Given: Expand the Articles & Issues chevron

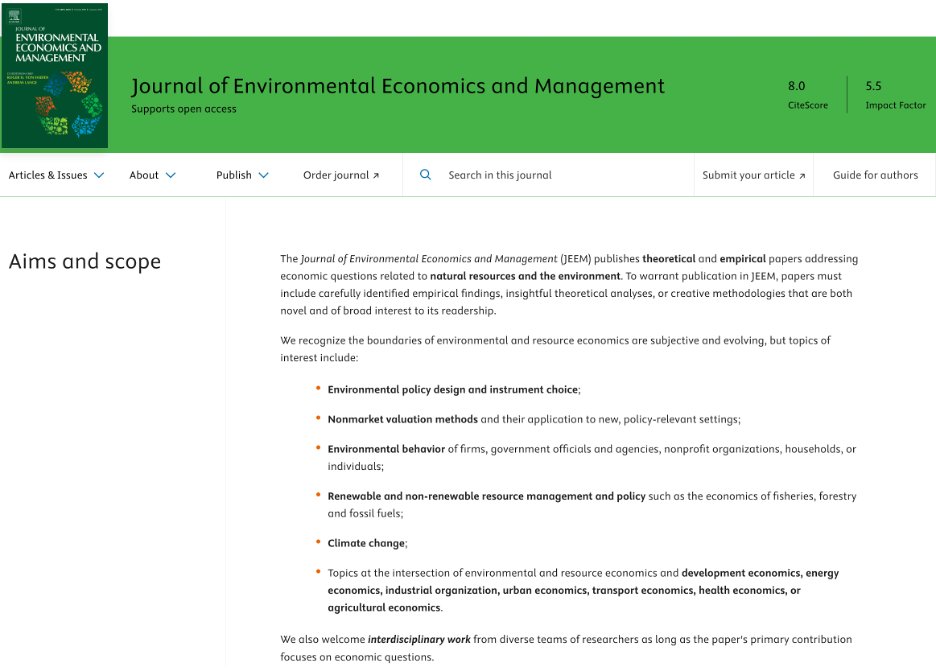Looking at the screenshot, I should (99, 176).
